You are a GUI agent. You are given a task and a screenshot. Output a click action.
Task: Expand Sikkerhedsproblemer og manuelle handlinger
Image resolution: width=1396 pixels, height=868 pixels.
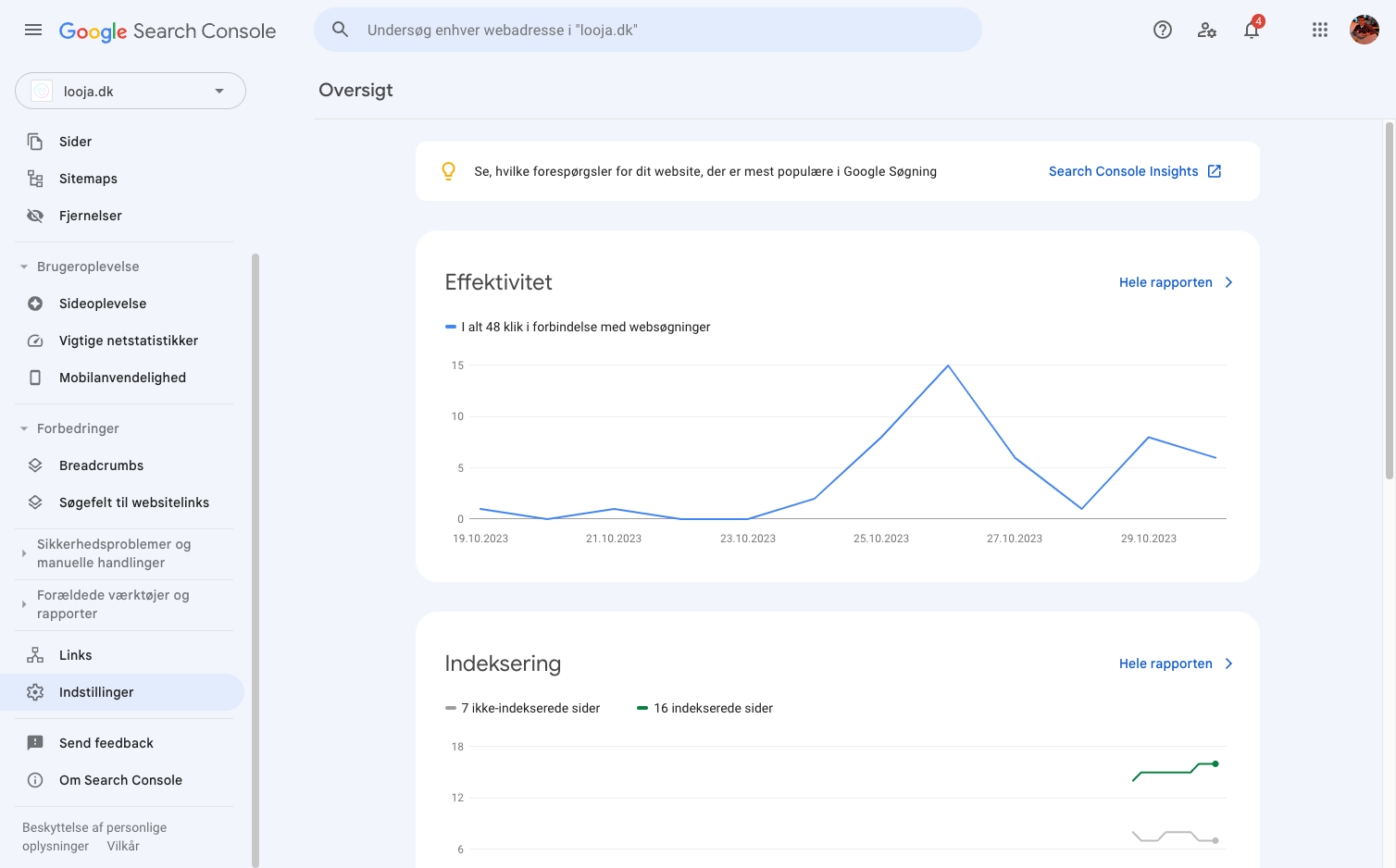tap(24, 553)
